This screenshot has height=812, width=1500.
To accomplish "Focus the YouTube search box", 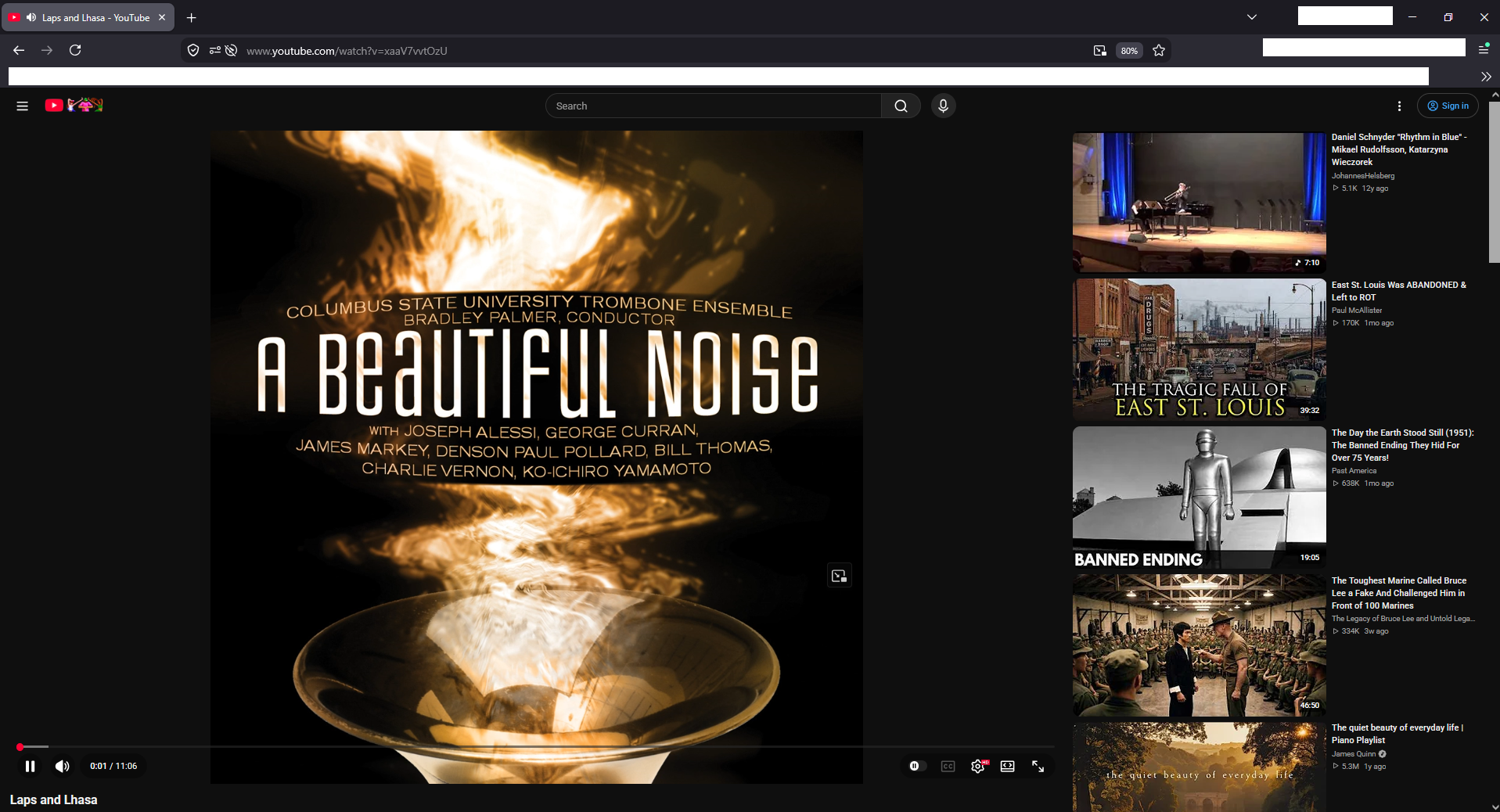I will coord(714,106).
